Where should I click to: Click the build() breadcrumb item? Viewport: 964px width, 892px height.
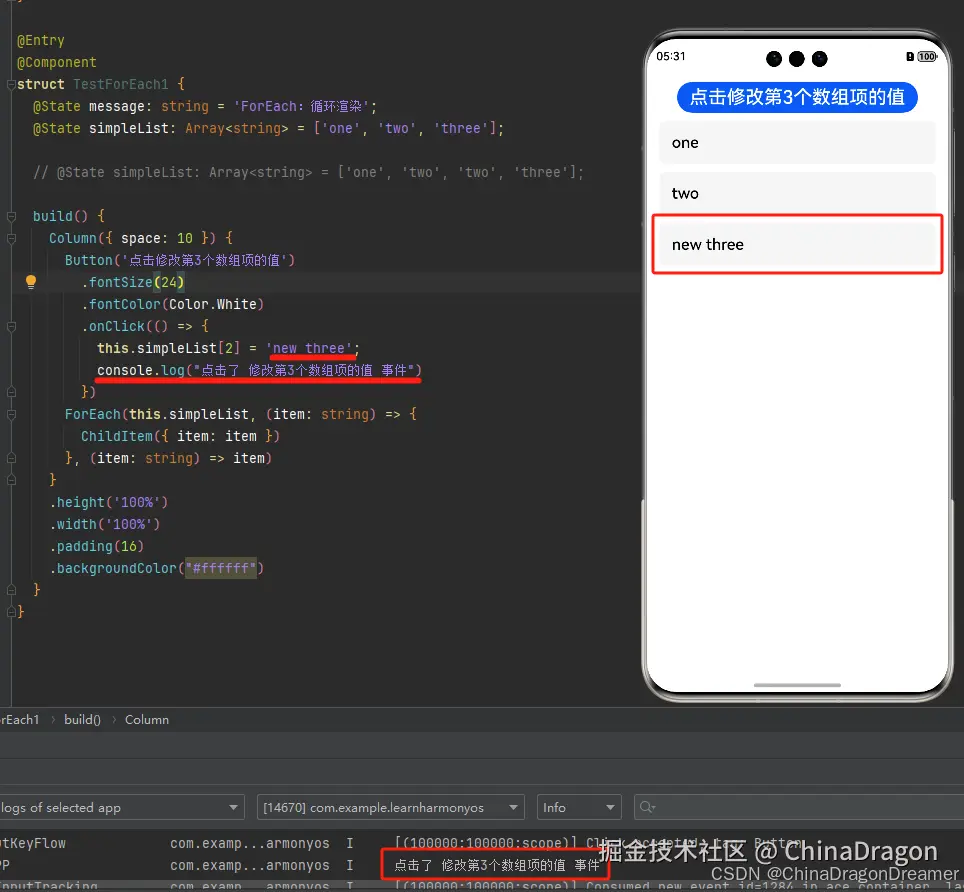[82, 719]
